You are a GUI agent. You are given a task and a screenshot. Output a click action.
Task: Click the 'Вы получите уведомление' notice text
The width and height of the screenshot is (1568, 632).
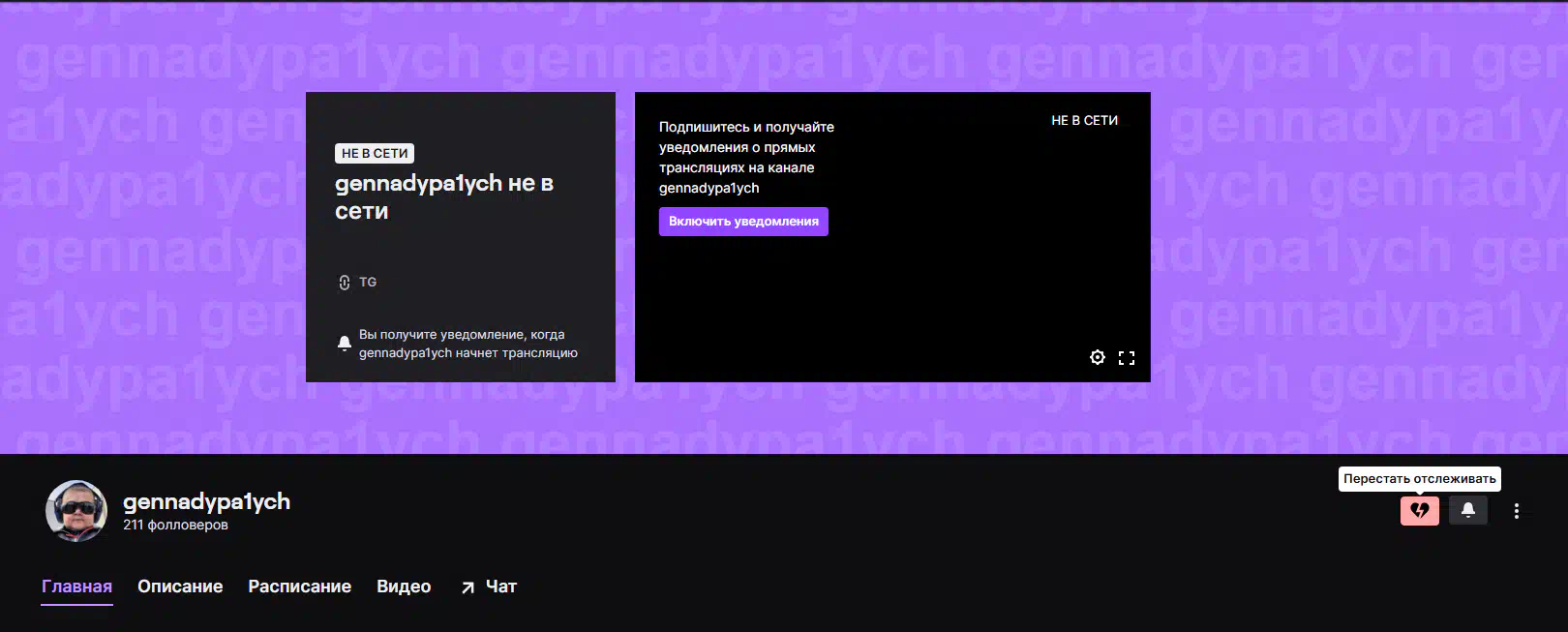pos(468,344)
